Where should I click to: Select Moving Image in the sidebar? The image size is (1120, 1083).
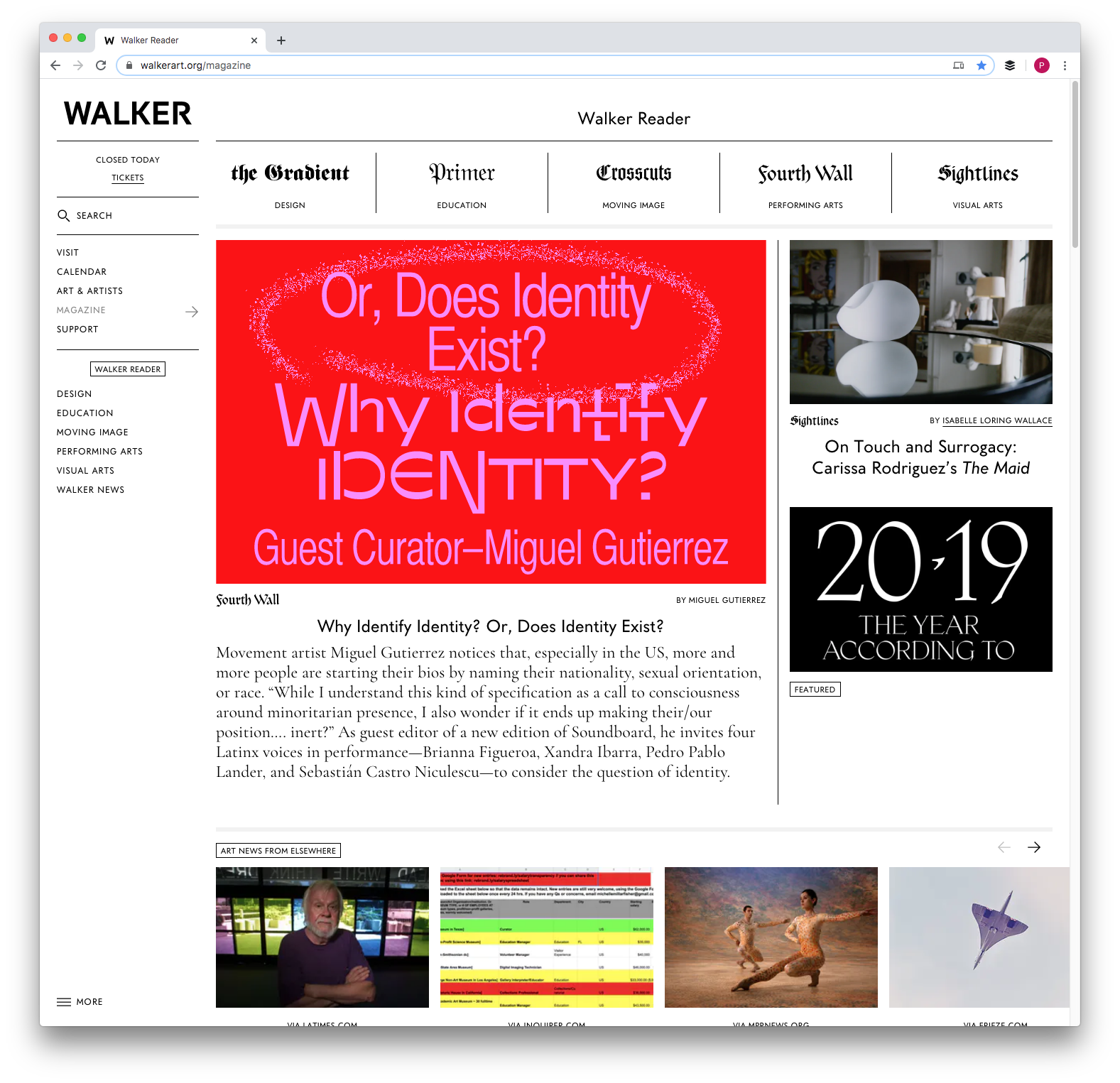tap(93, 432)
